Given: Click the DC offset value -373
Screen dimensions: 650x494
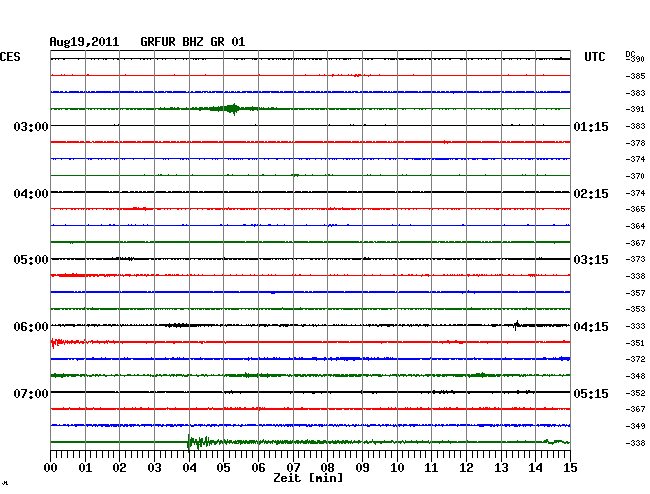Looking at the screenshot, I should click(635, 259).
